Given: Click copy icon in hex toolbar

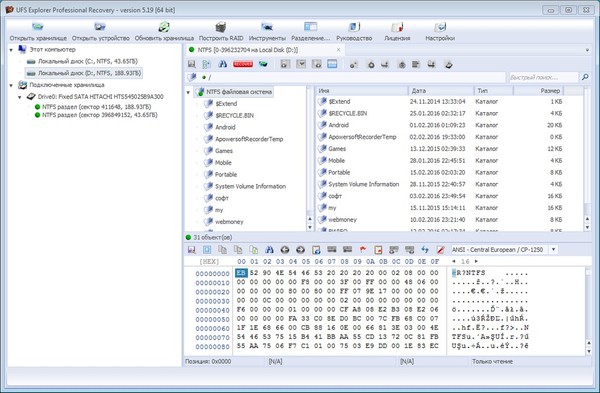Looking at the screenshot, I should 222,250.
